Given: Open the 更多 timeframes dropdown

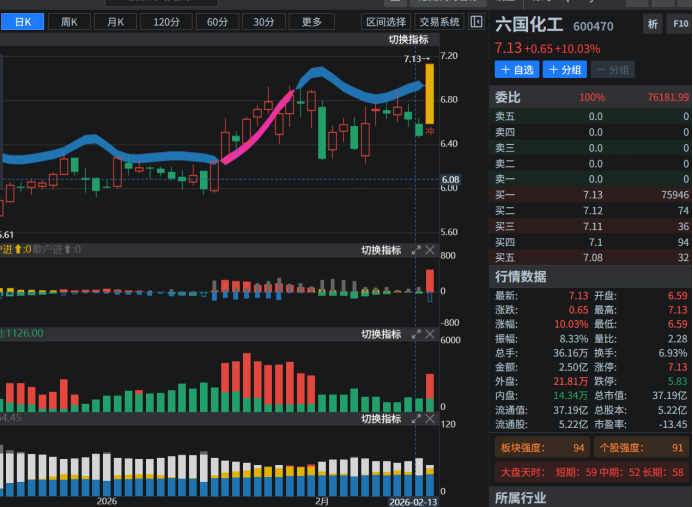Looking at the screenshot, I should 312,22.
